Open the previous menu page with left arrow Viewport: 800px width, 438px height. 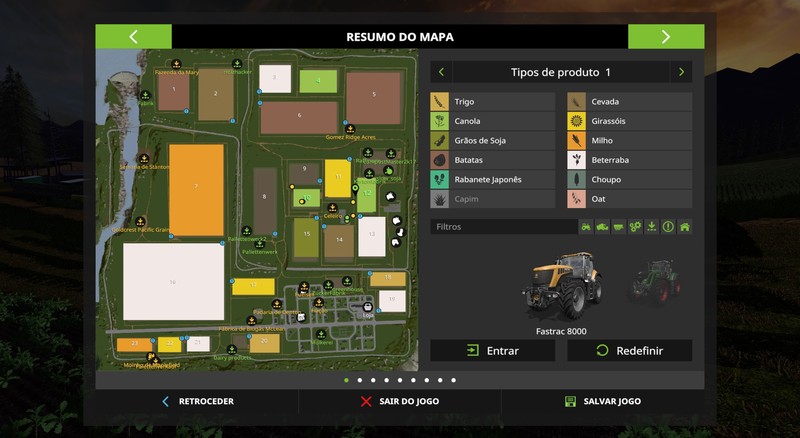[133, 37]
